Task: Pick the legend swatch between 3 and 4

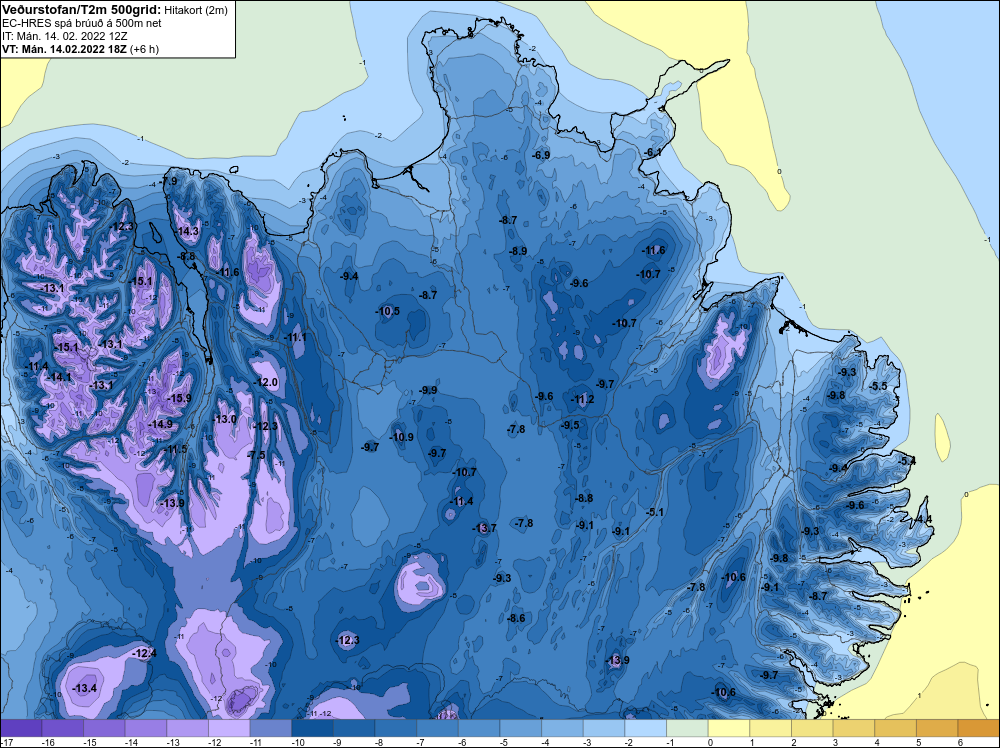Action: (854, 728)
